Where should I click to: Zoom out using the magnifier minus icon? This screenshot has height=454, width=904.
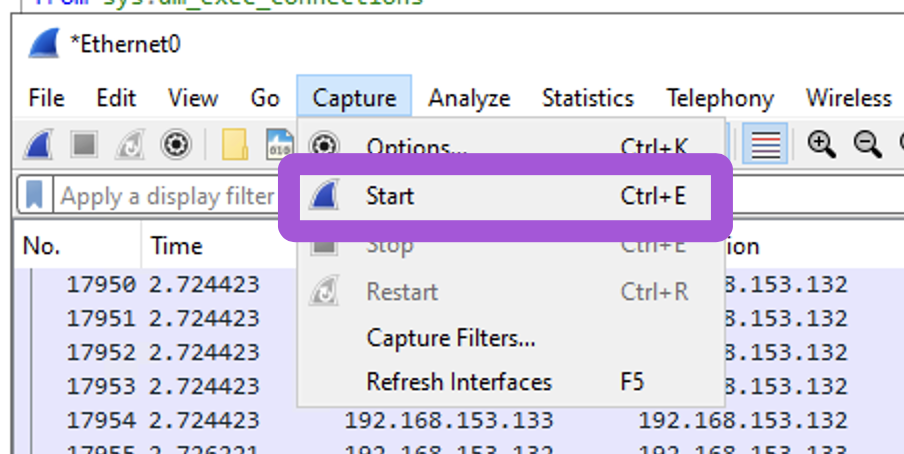coord(868,144)
